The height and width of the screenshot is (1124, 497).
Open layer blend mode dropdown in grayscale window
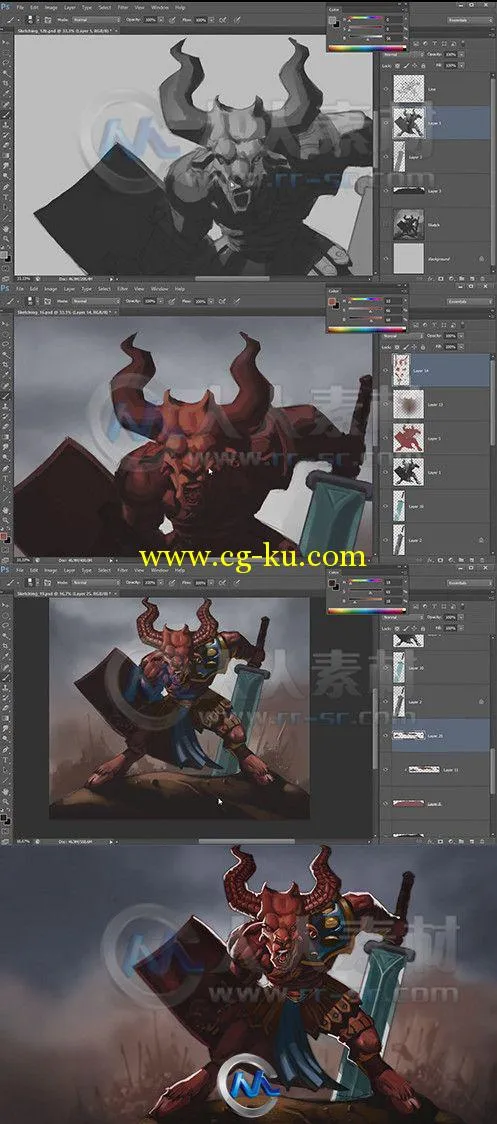(402, 54)
